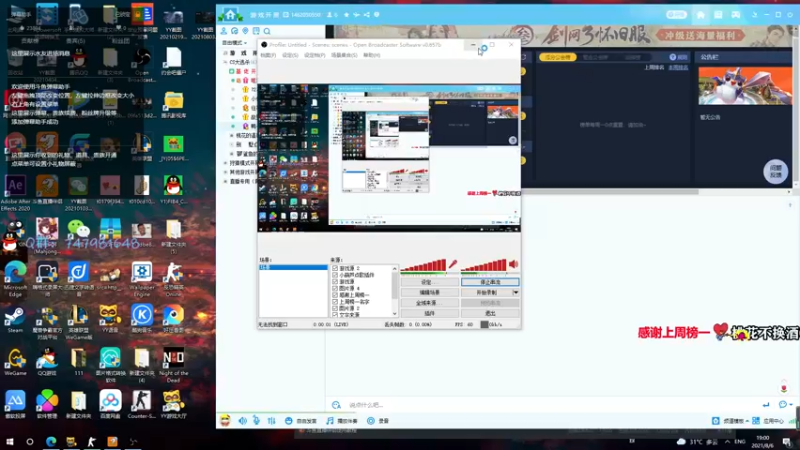Open the dropdown arrow next to 开始录制
This screenshot has width=800, height=450.
coord(515,292)
